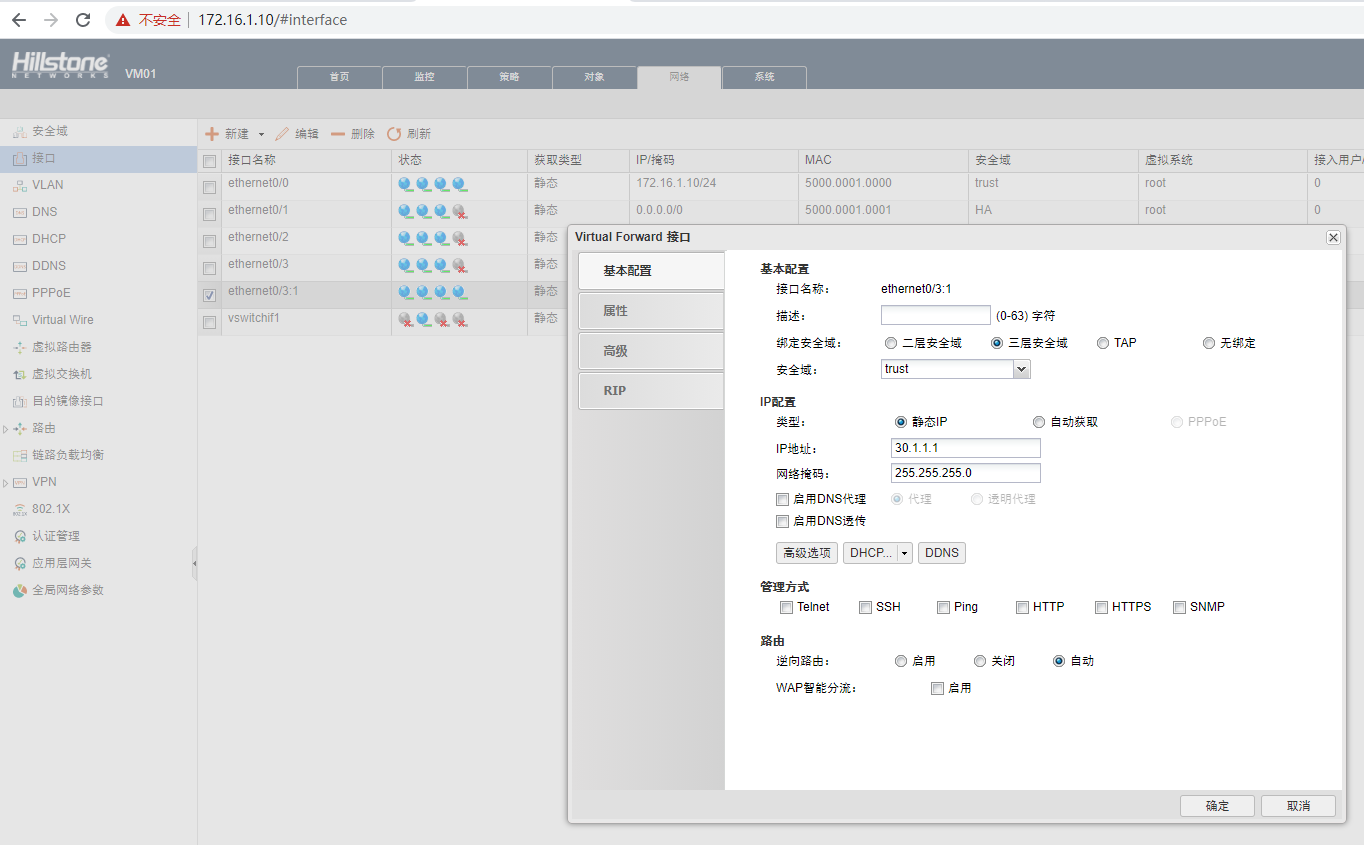Click the 删除 toolbar button

click(x=353, y=134)
